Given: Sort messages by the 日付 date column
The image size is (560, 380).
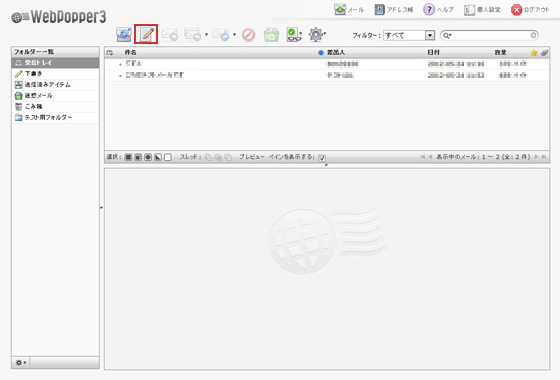Looking at the screenshot, I should pyautogui.click(x=434, y=52).
